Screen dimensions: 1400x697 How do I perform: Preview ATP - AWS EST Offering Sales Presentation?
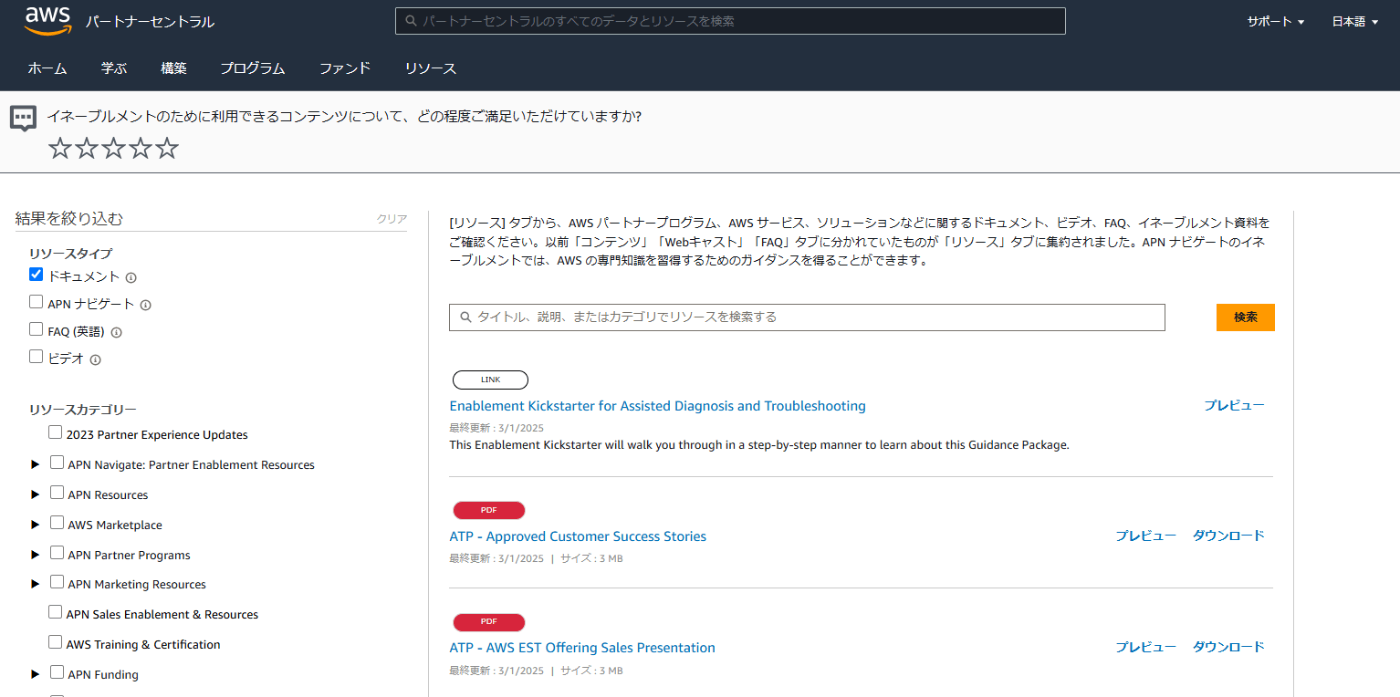(1146, 647)
